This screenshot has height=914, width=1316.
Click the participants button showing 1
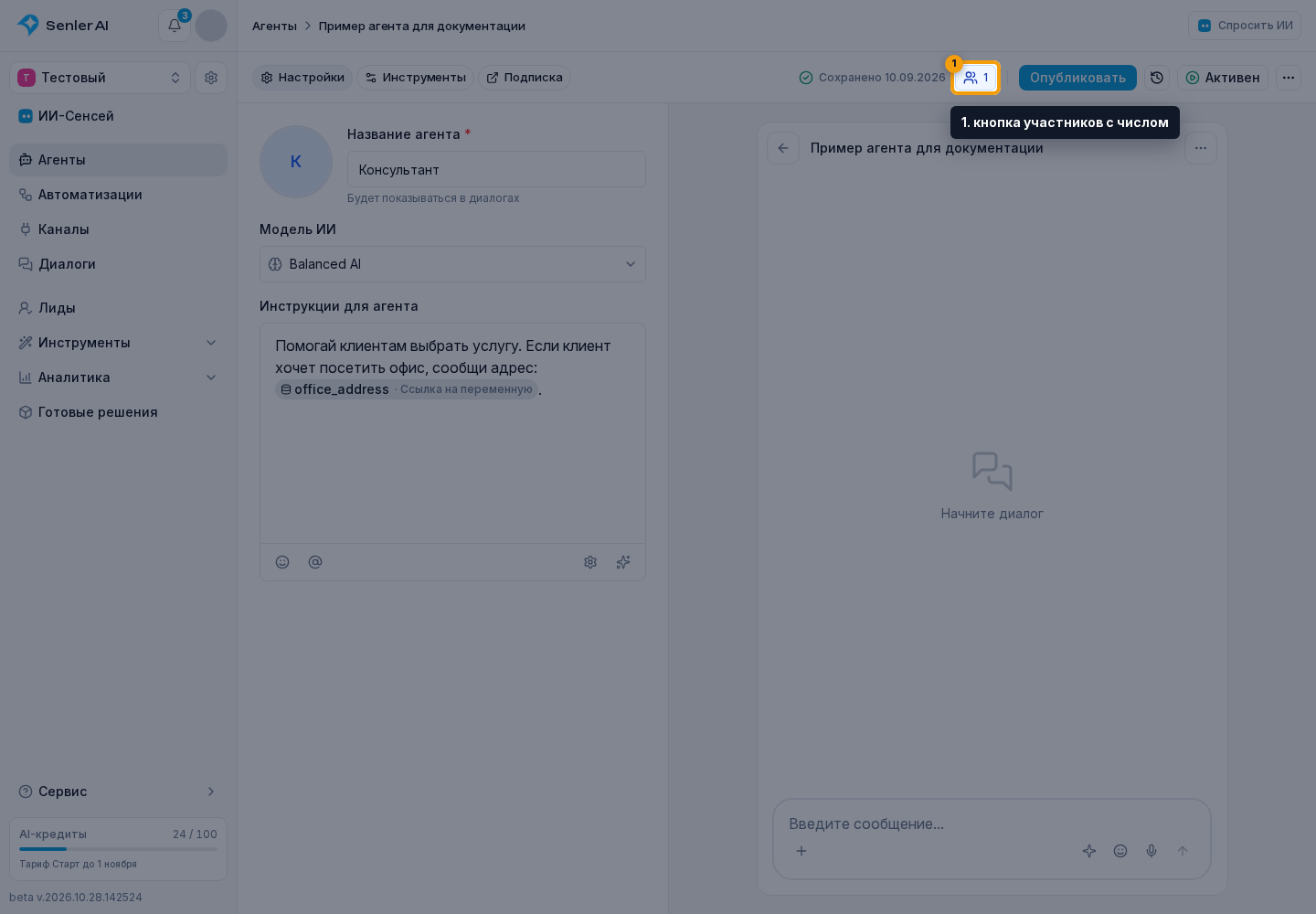pos(976,78)
